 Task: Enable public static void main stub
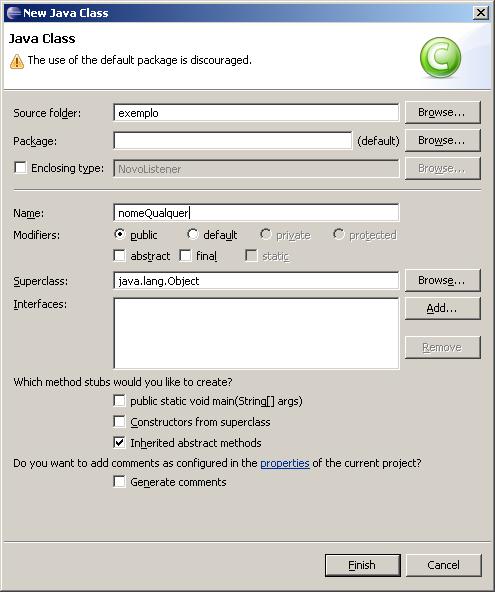coord(119,401)
